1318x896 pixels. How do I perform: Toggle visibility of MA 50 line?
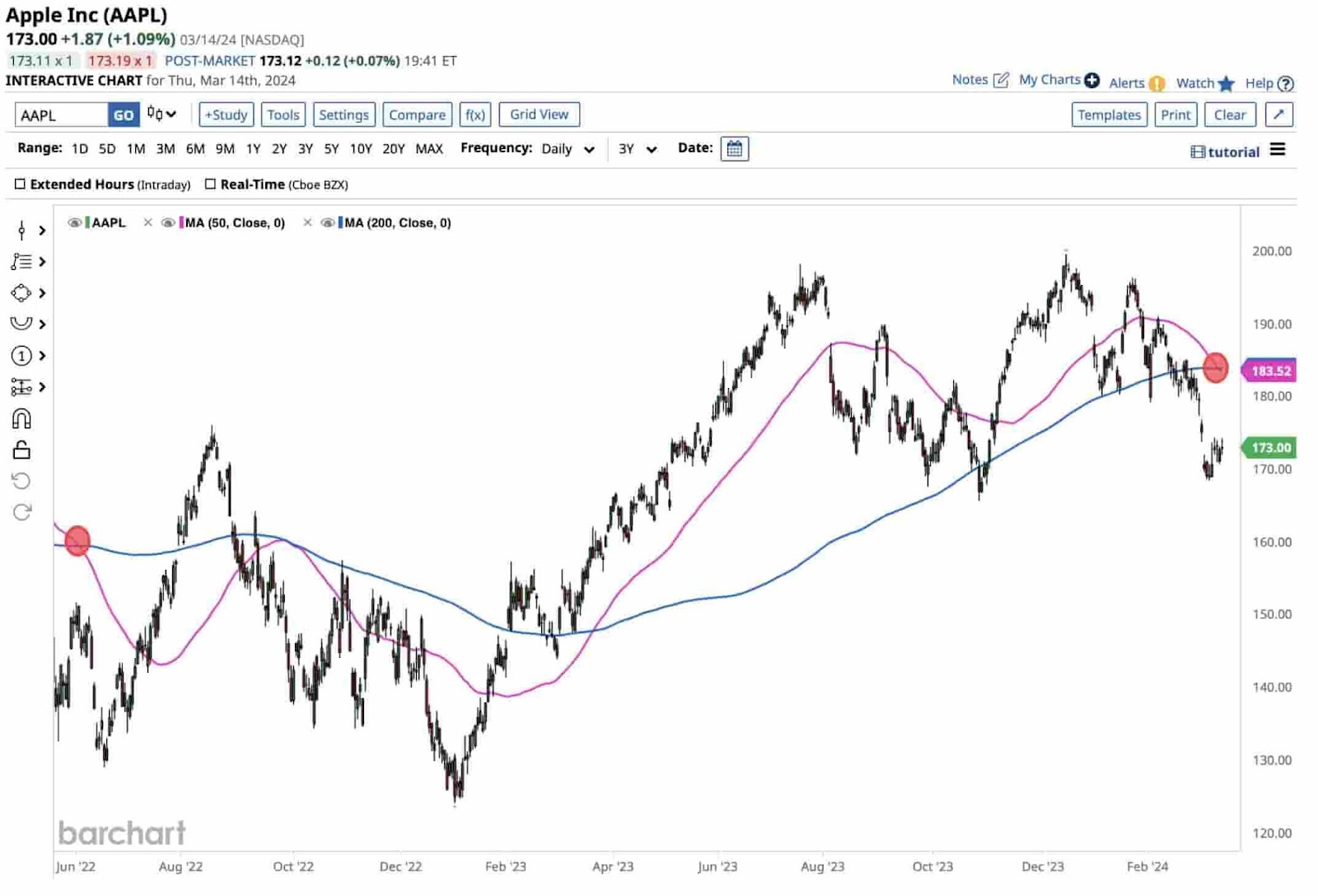(168, 222)
